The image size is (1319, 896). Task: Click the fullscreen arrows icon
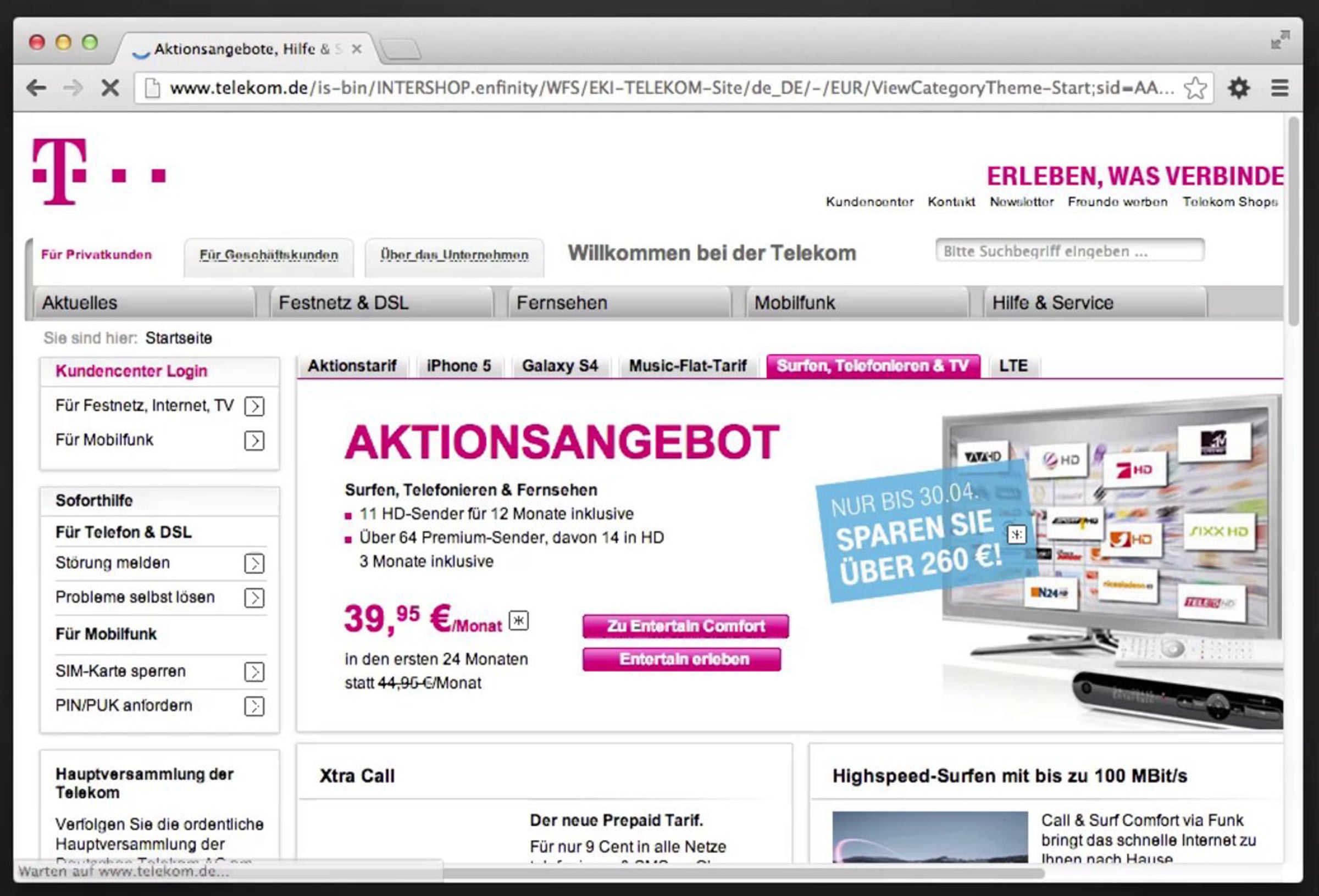coord(1281,40)
